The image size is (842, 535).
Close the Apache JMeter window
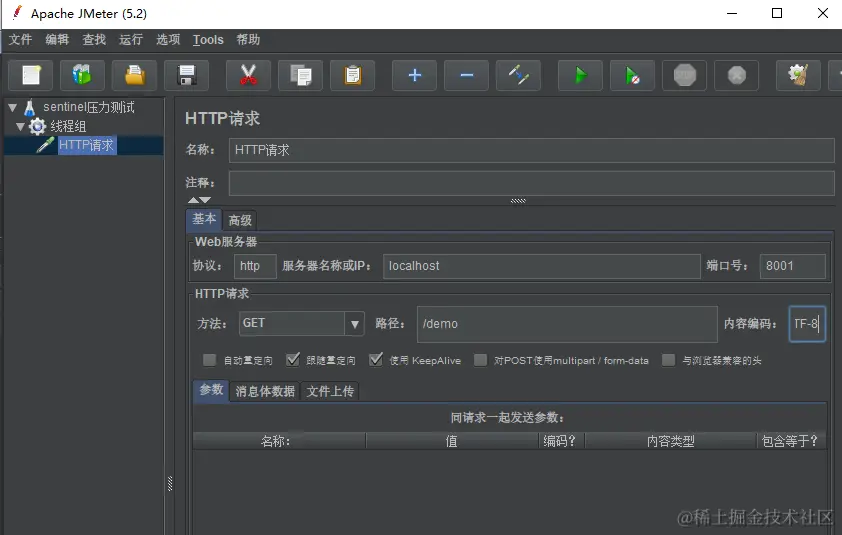pos(823,13)
